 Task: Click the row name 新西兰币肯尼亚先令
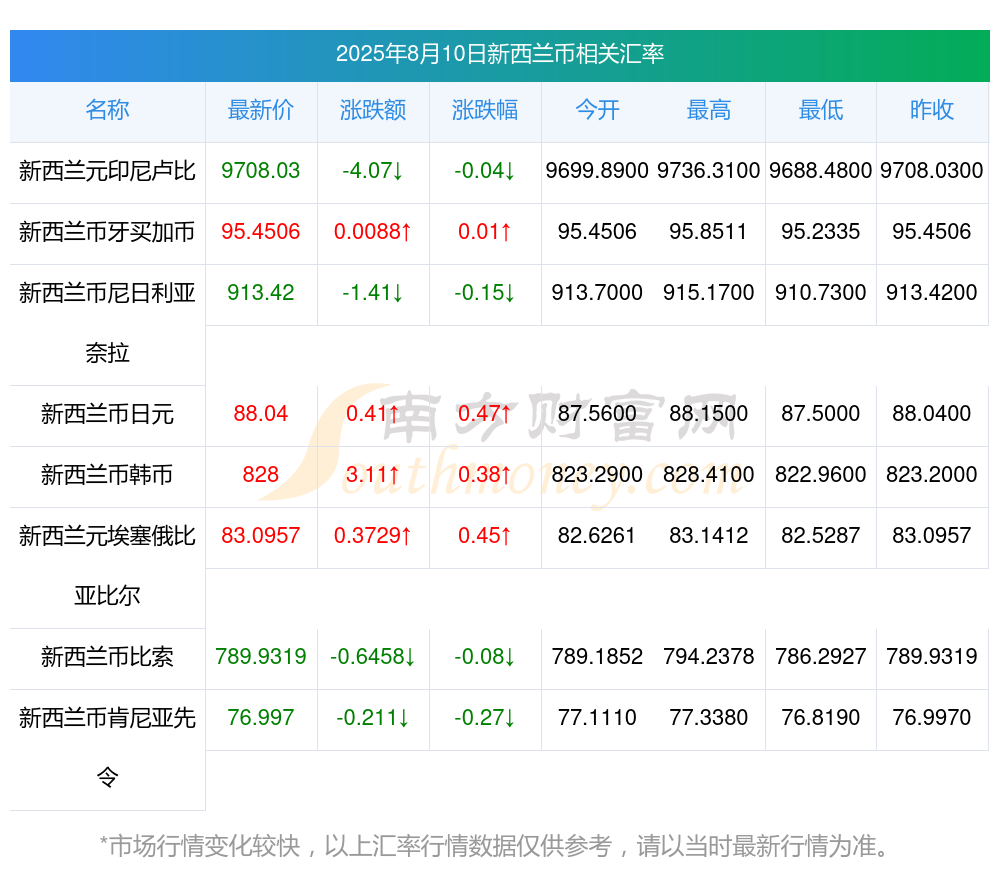pyautogui.click(x=107, y=748)
